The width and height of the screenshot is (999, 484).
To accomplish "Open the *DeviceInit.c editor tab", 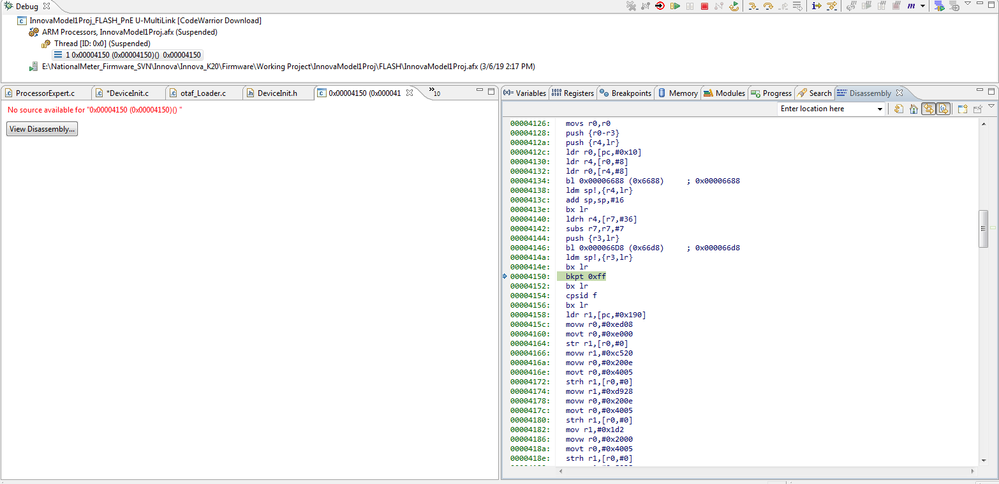I will [x=126, y=93].
